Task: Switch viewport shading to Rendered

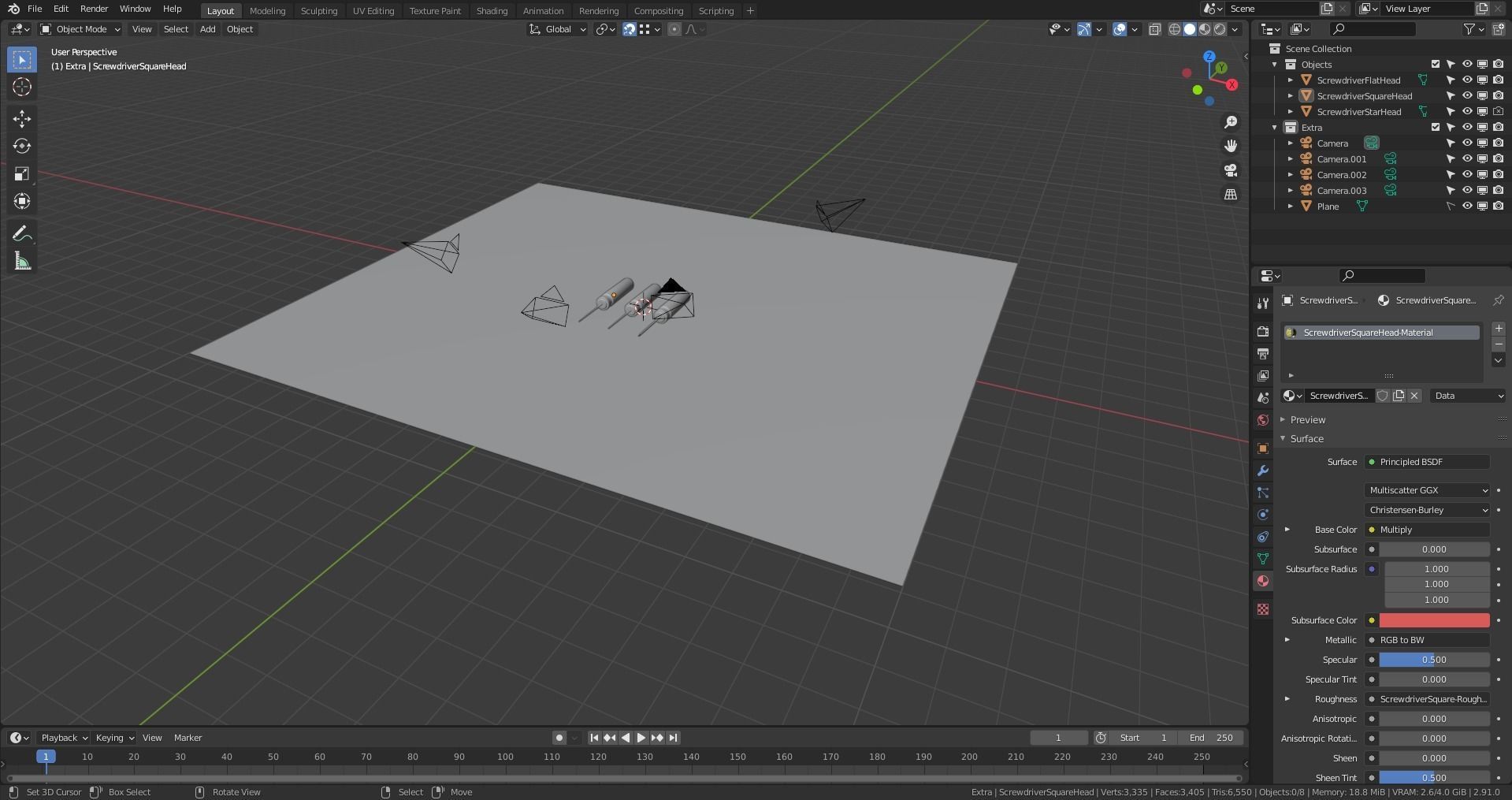Action: 1220,29
